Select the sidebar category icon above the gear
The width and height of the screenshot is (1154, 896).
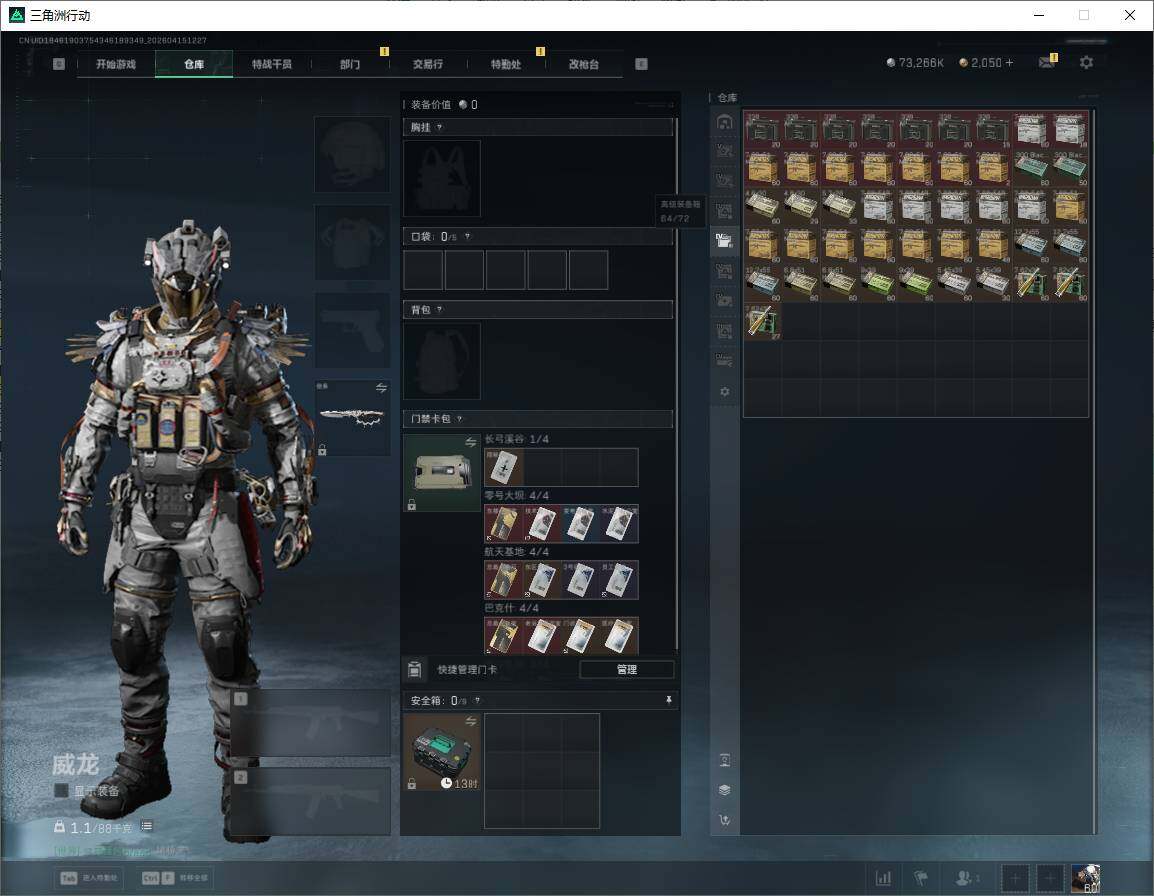(x=724, y=361)
